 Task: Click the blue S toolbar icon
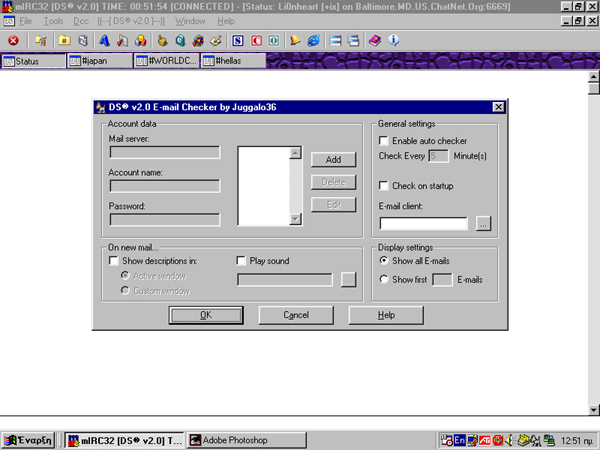238,41
